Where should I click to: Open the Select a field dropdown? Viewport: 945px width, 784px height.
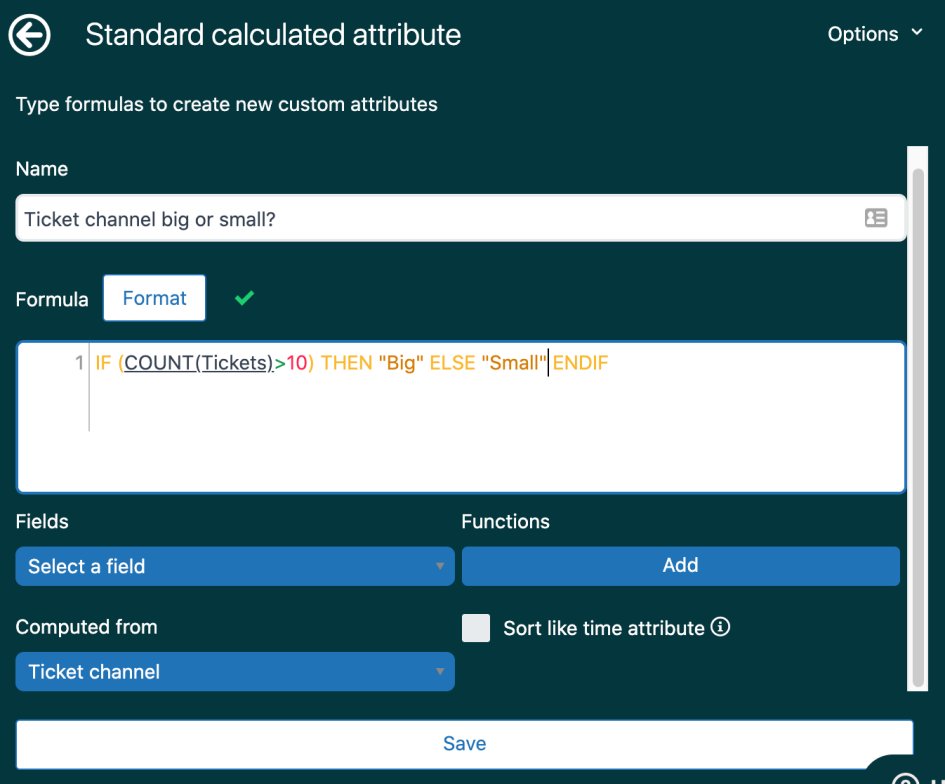235,566
